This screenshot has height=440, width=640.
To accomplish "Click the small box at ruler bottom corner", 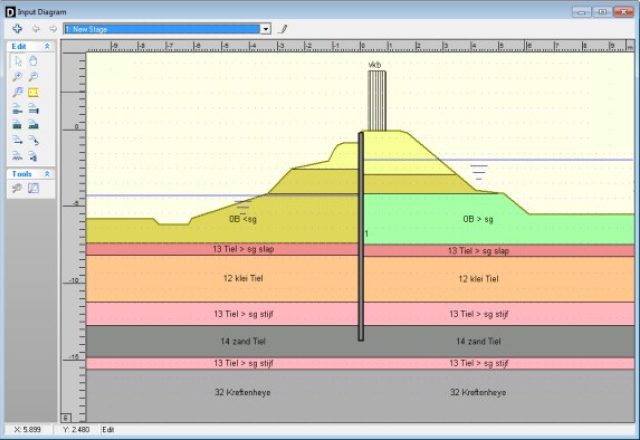I will 67,416.
